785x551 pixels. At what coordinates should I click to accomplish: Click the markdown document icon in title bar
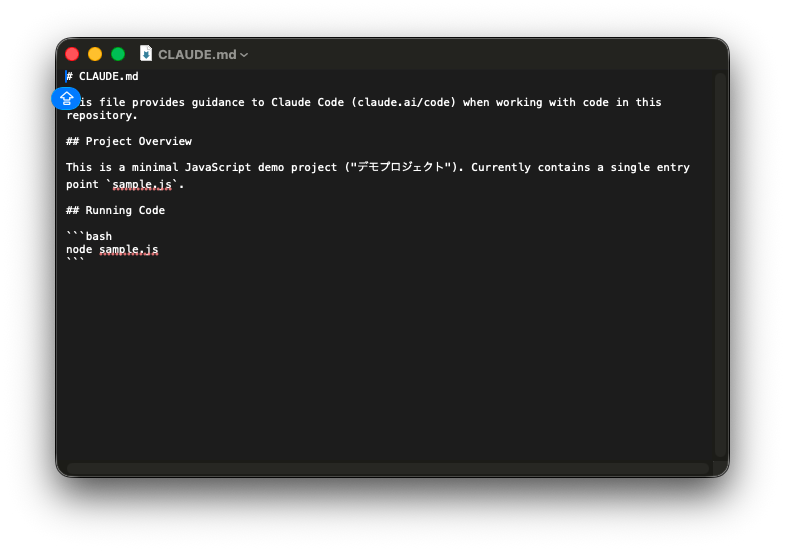click(x=146, y=54)
